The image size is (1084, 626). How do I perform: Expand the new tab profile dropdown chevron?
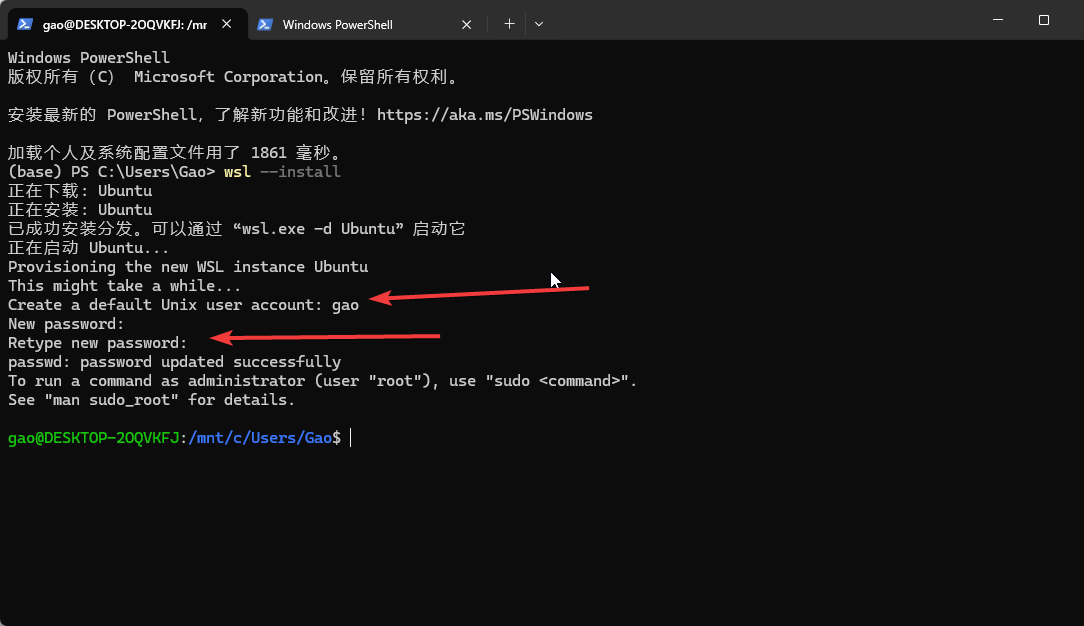tap(539, 24)
